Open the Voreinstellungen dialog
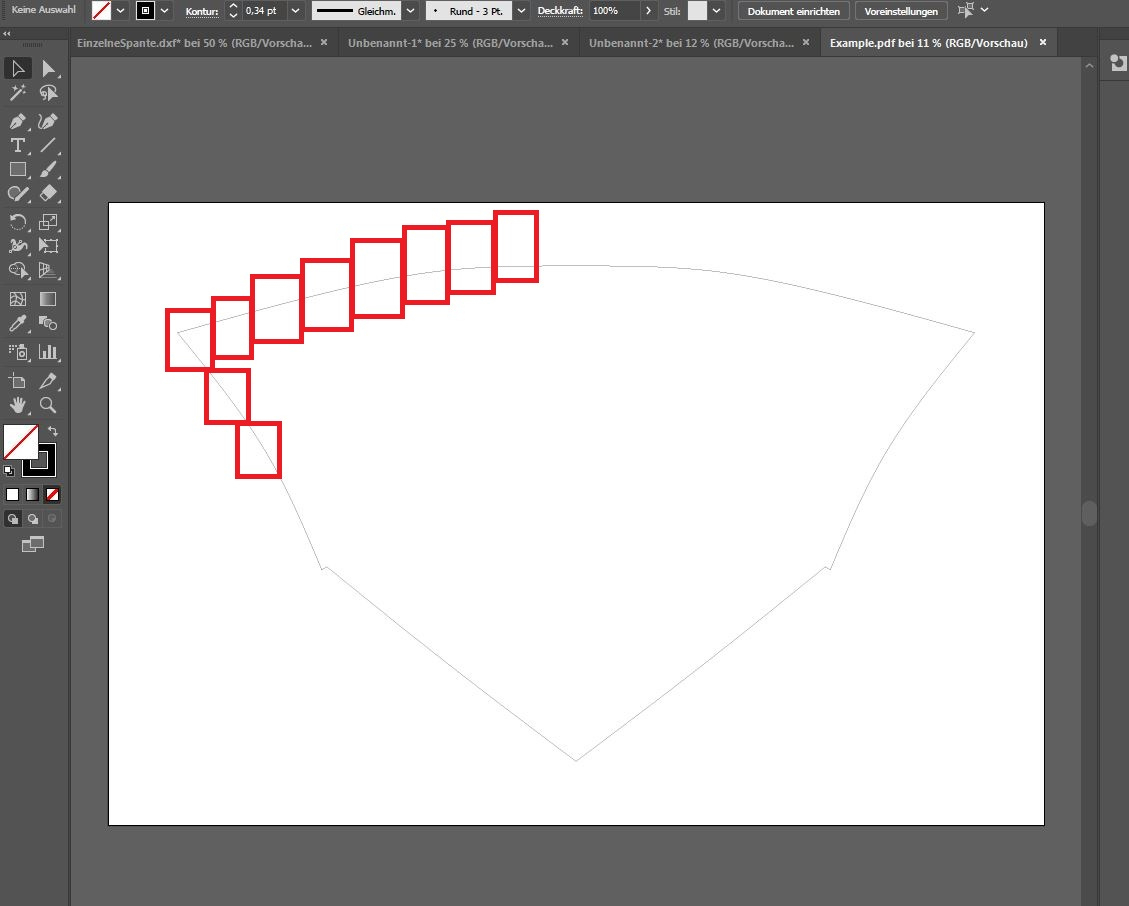Image resolution: width=1129 pixels, height=906 pixels. click(900, 11)
